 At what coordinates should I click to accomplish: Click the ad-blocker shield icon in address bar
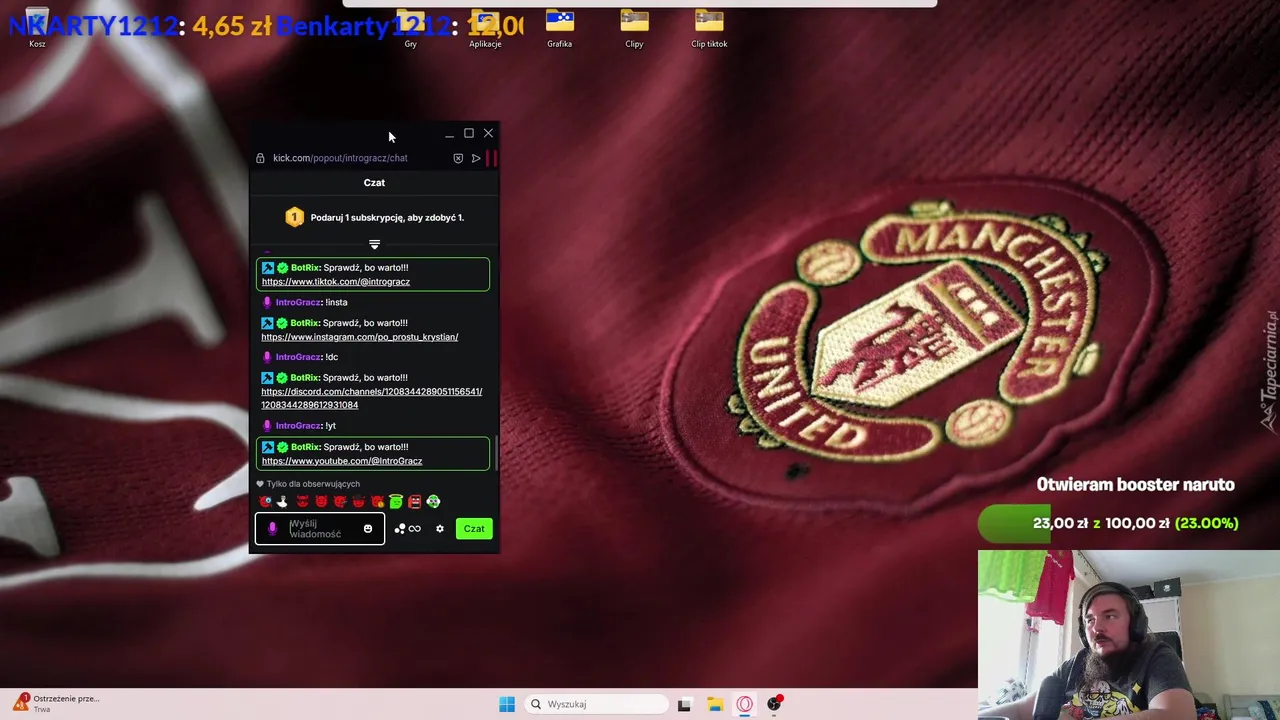coord(458,158)
